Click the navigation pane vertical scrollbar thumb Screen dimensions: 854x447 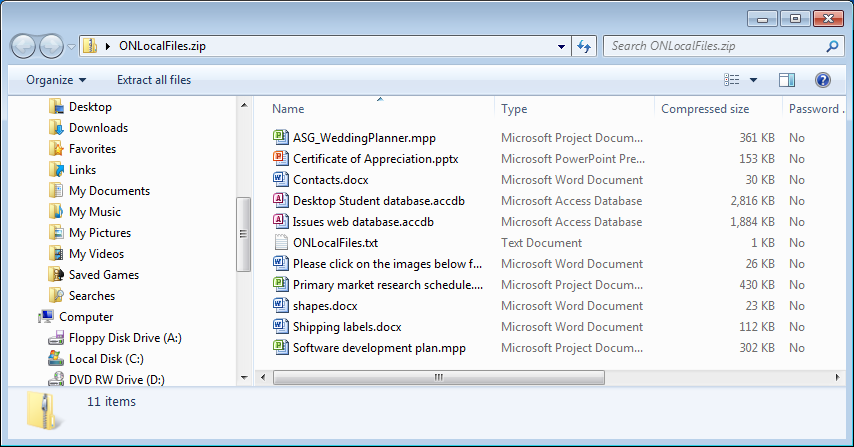[x=243, y=234]
